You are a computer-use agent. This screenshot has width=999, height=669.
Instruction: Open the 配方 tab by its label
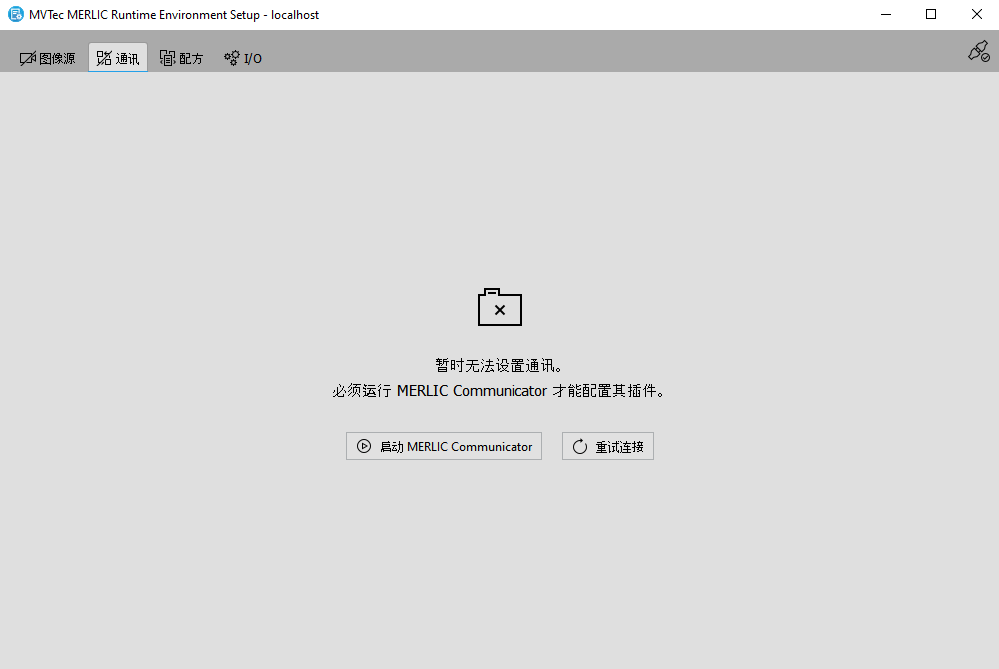(x=191, y=58)
